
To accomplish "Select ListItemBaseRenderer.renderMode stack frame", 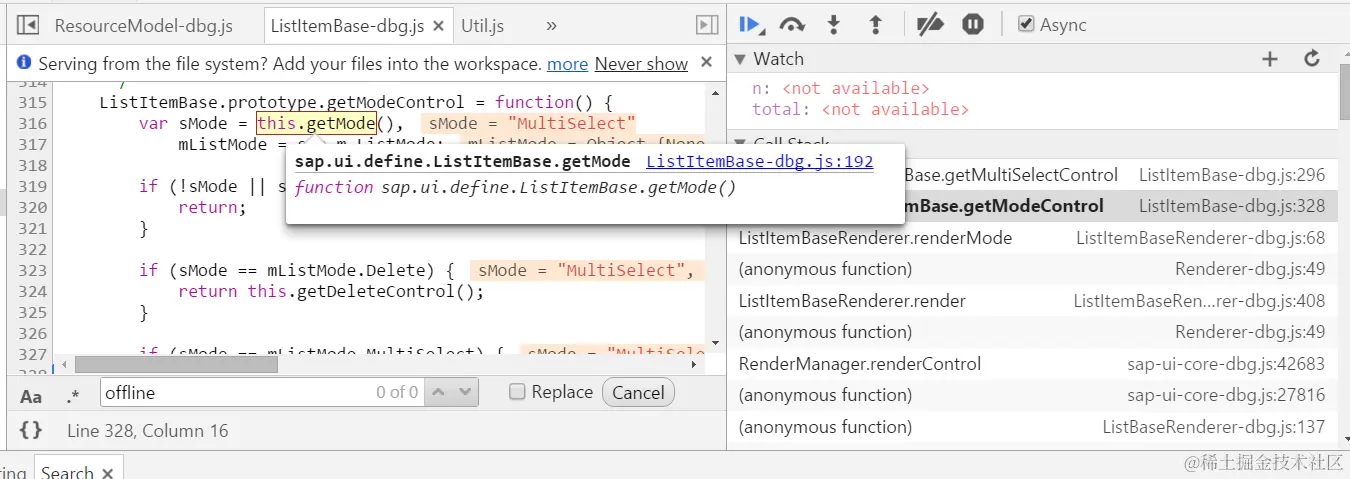I will 1033,238.
